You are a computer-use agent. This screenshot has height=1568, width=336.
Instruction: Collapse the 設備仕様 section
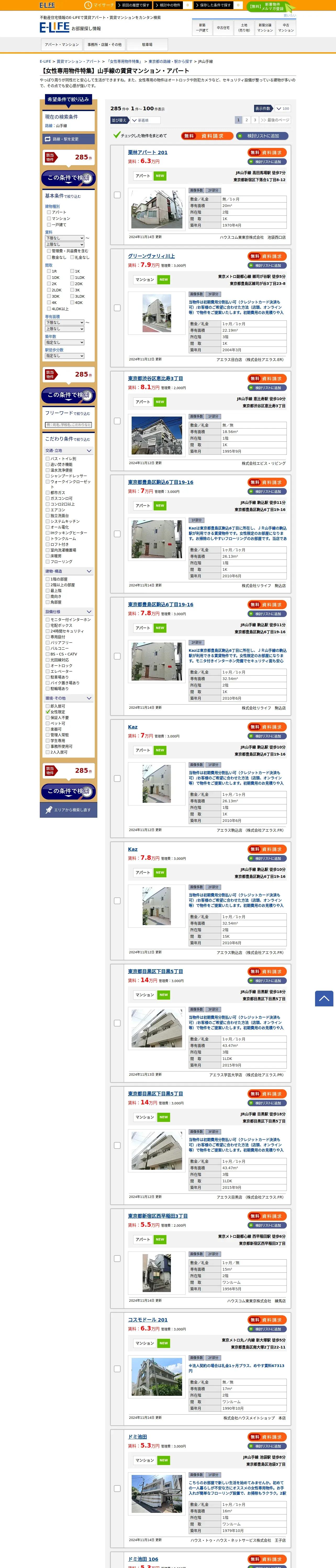coord(68,612)
